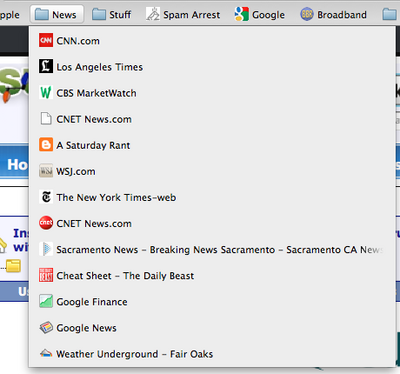This screenshot has width=400, height=374.
Task: Click the WSJ favicon icon
Action: [x=46, y=171]
